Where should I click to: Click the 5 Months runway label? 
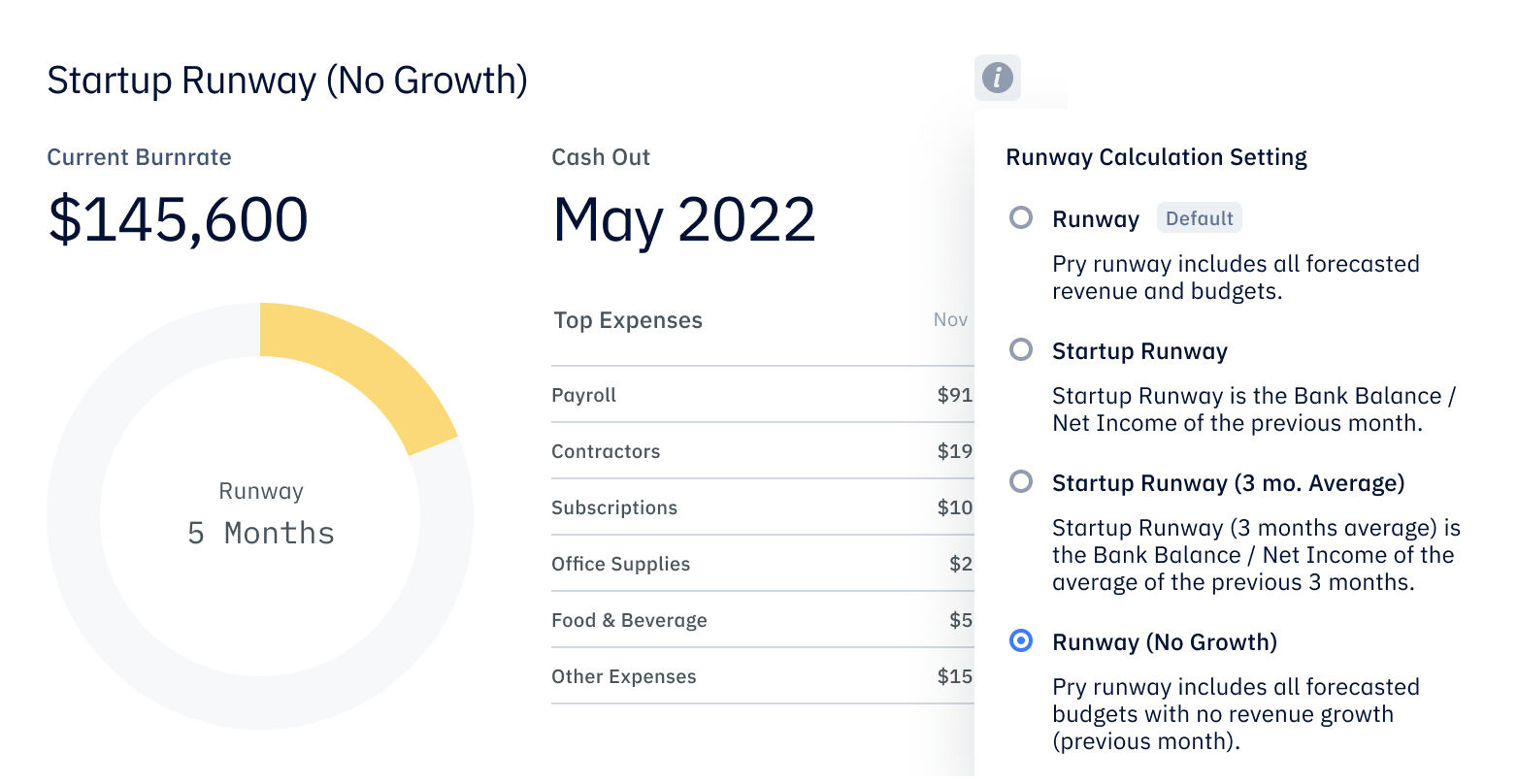pyautogui.click(x=260, y=533)
